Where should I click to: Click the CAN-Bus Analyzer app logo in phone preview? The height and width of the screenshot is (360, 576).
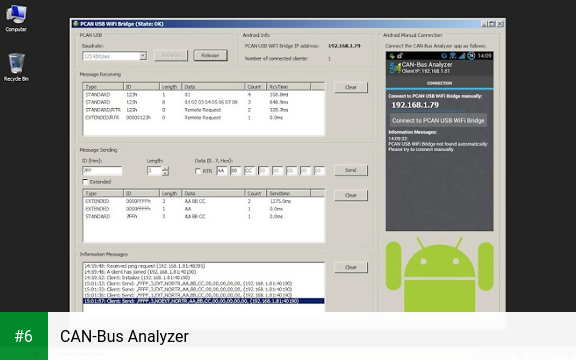click(395, 68)
